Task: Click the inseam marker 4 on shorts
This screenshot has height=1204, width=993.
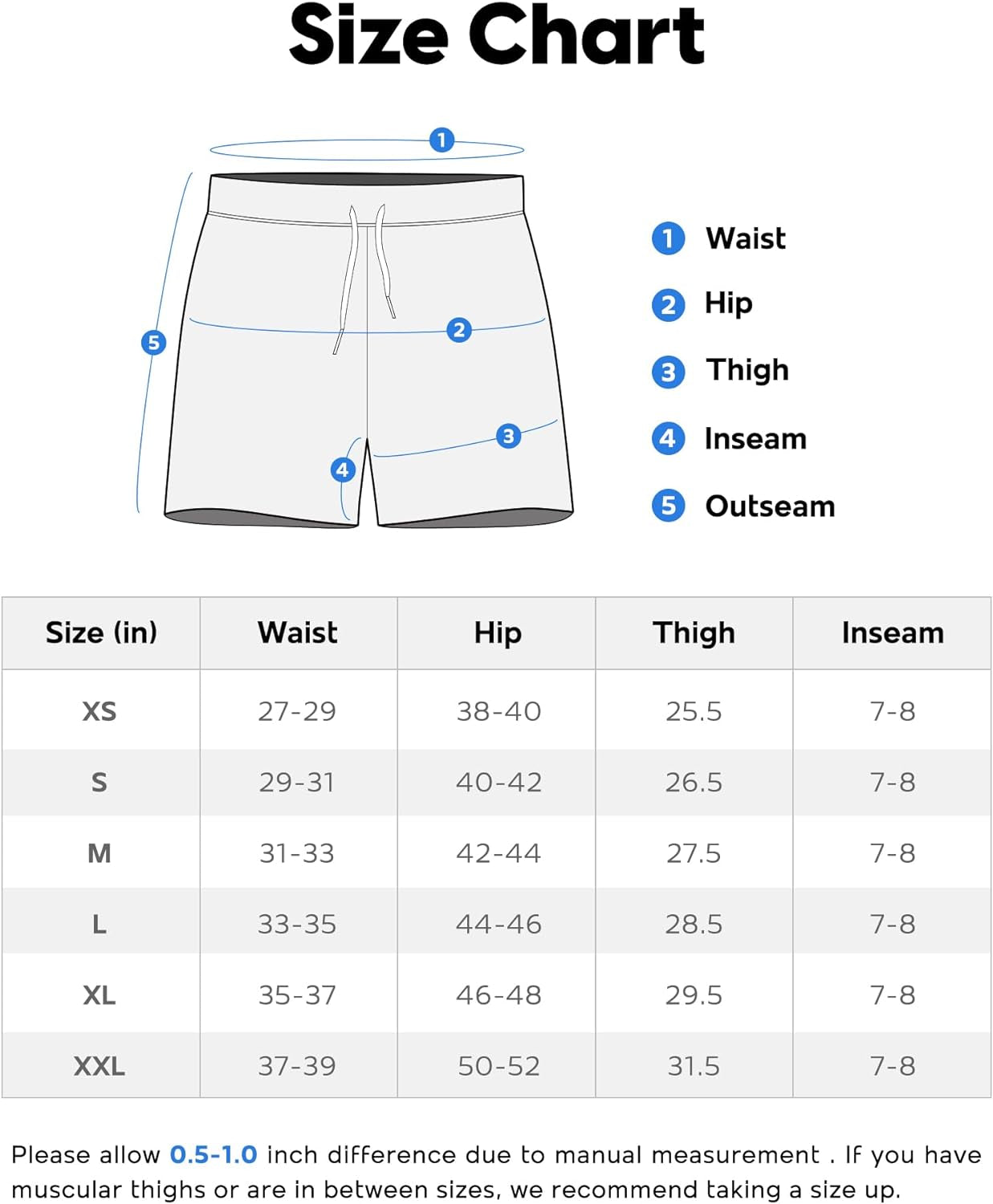Action: (343, 470)
